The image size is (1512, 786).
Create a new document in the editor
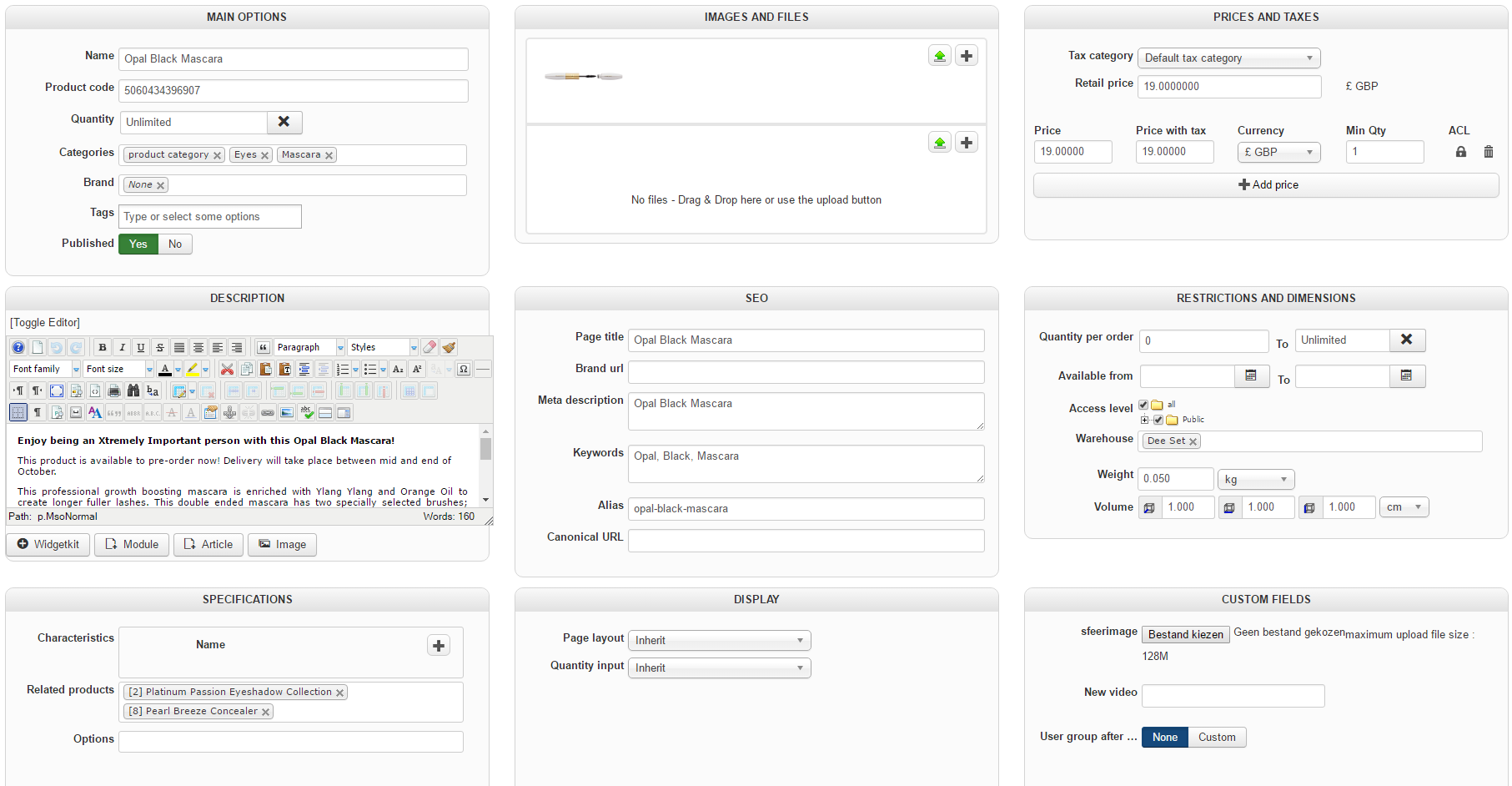(x=38, y=347)
